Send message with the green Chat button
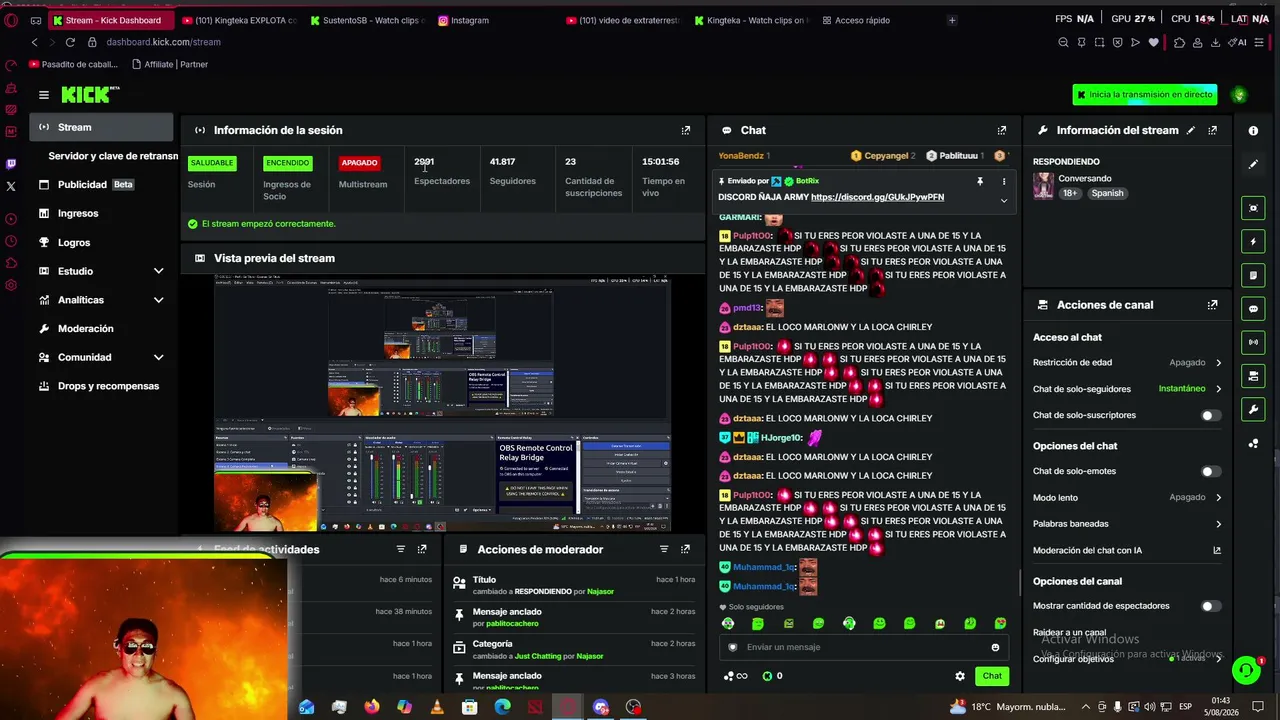This screenshot has height=720, width=1280. 992,676
